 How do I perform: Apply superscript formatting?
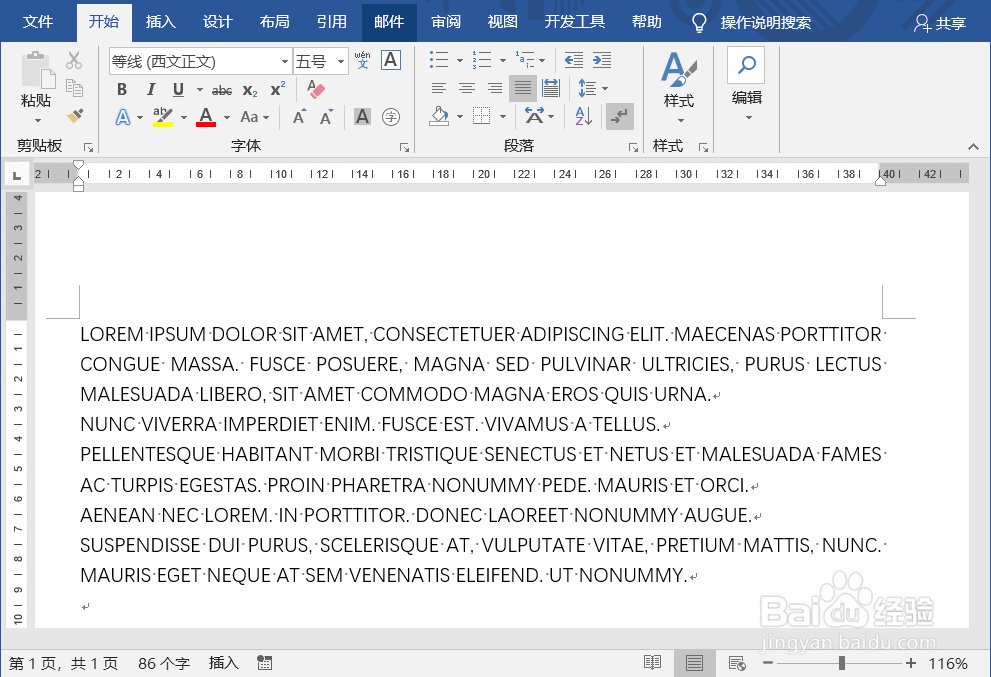277,89
